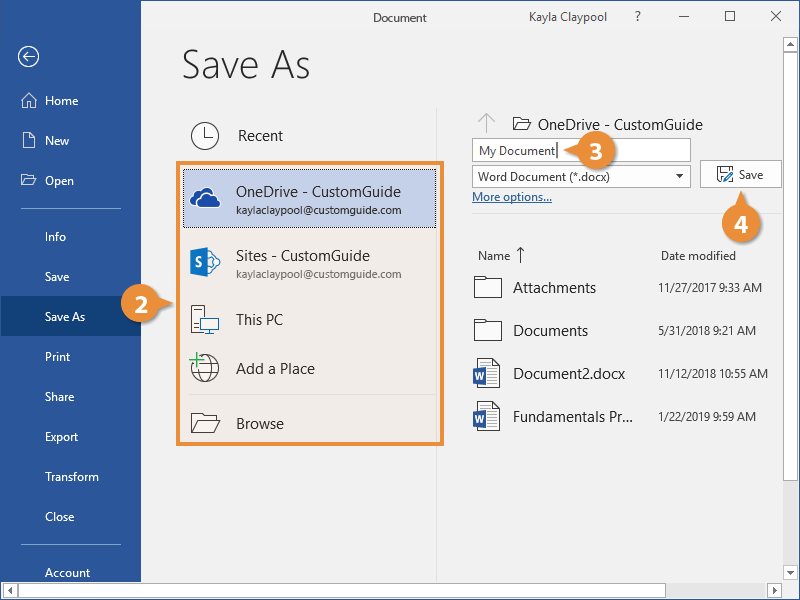Open the Share section
This screenshot has width=800, height=600.
[x=60, y=396]
